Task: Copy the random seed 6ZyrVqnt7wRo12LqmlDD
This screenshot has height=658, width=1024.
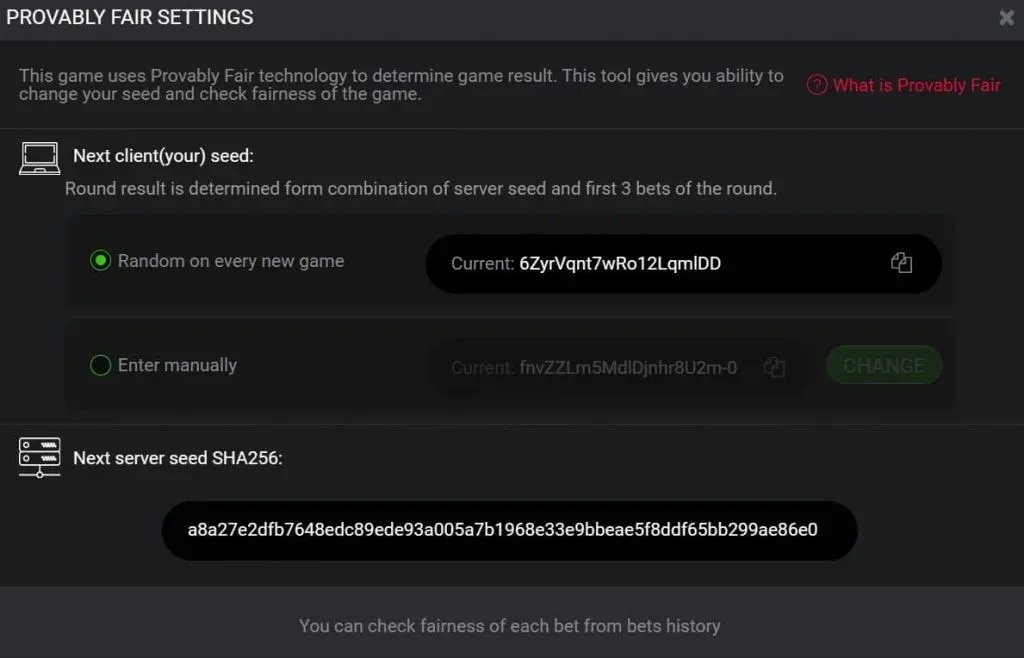Action: click(901, 263)
